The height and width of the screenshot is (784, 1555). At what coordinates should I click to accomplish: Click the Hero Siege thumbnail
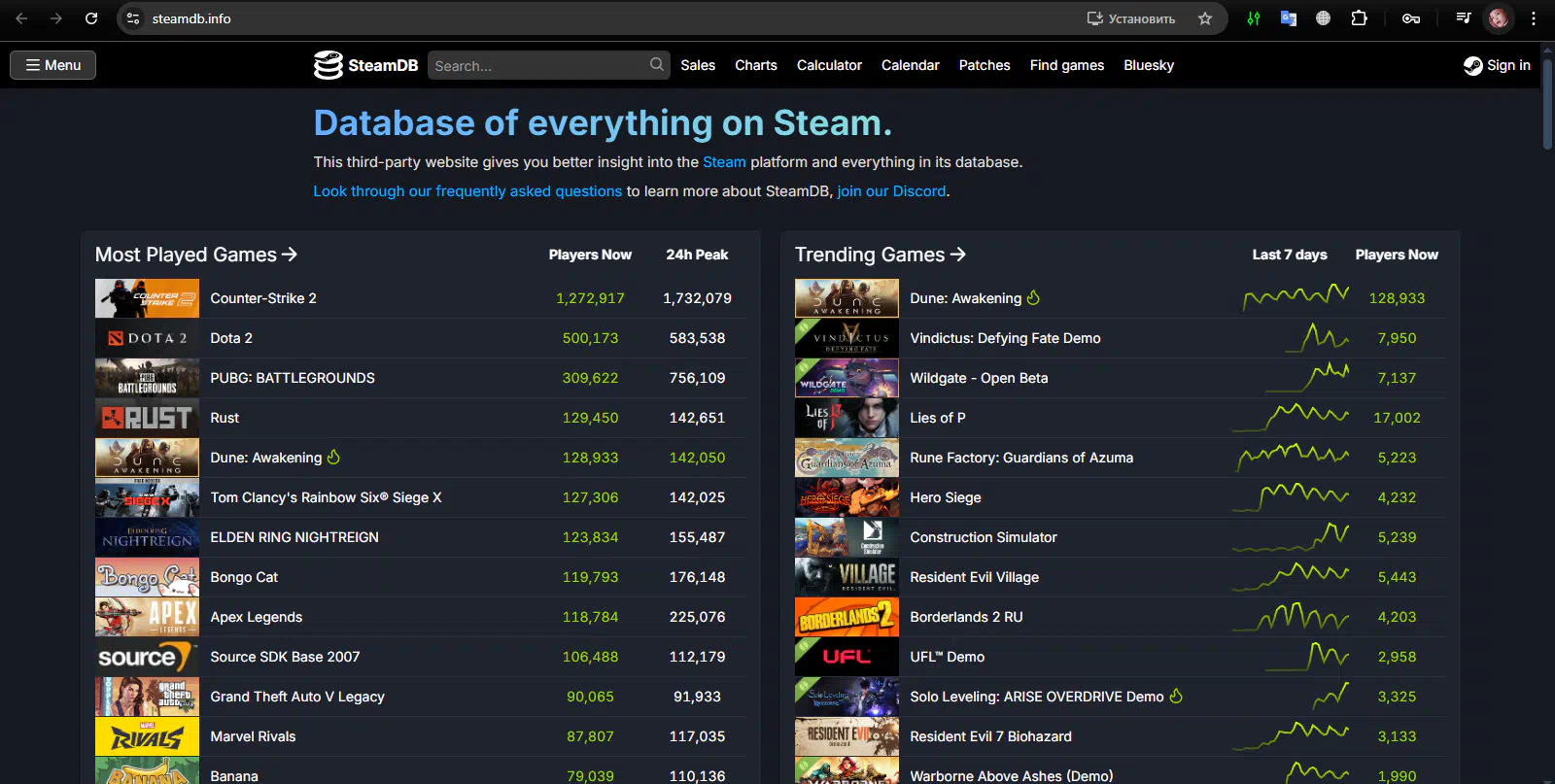[847, 497]
